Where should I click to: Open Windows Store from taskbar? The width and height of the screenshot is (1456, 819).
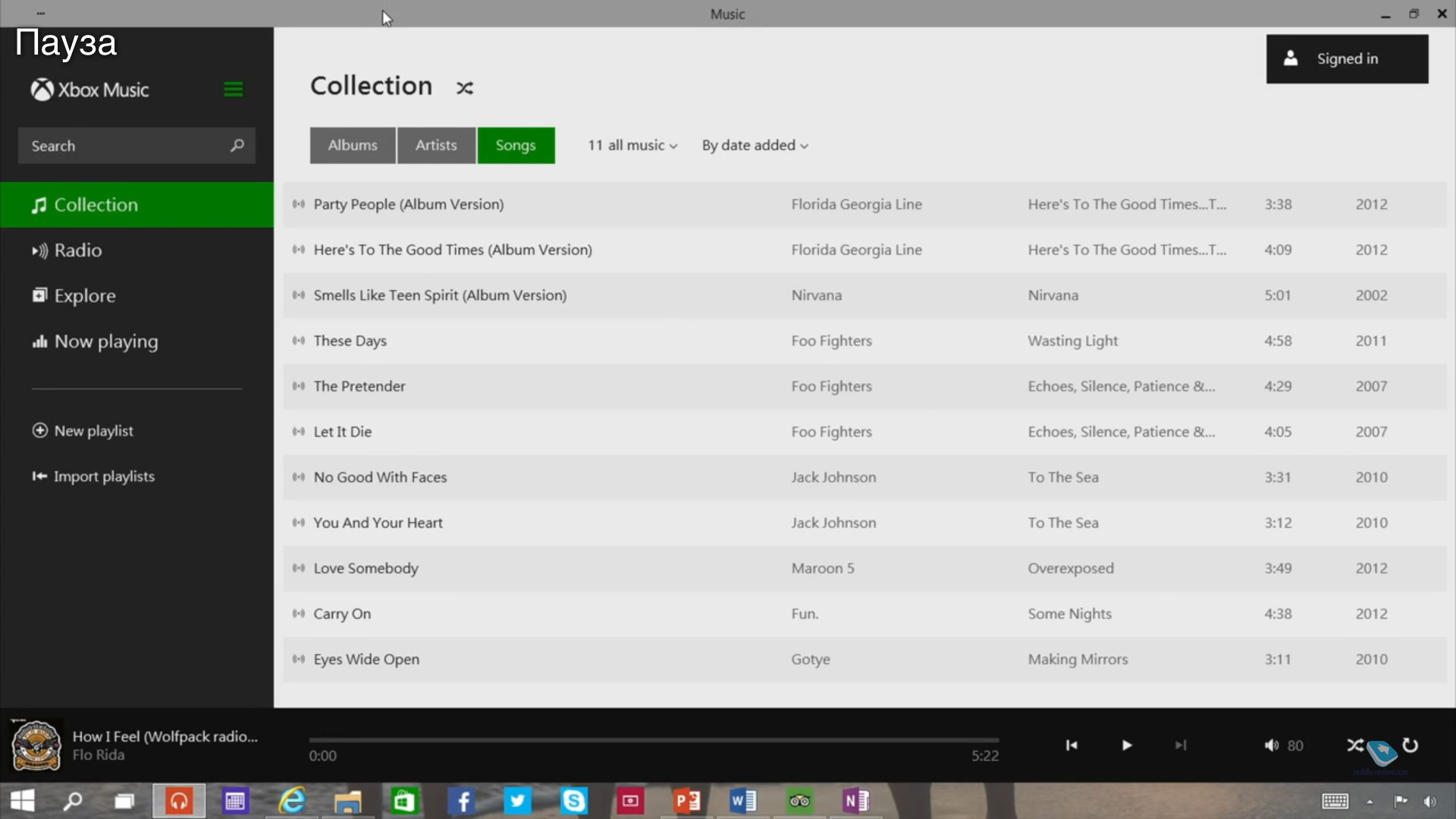[x=404, y=801]
